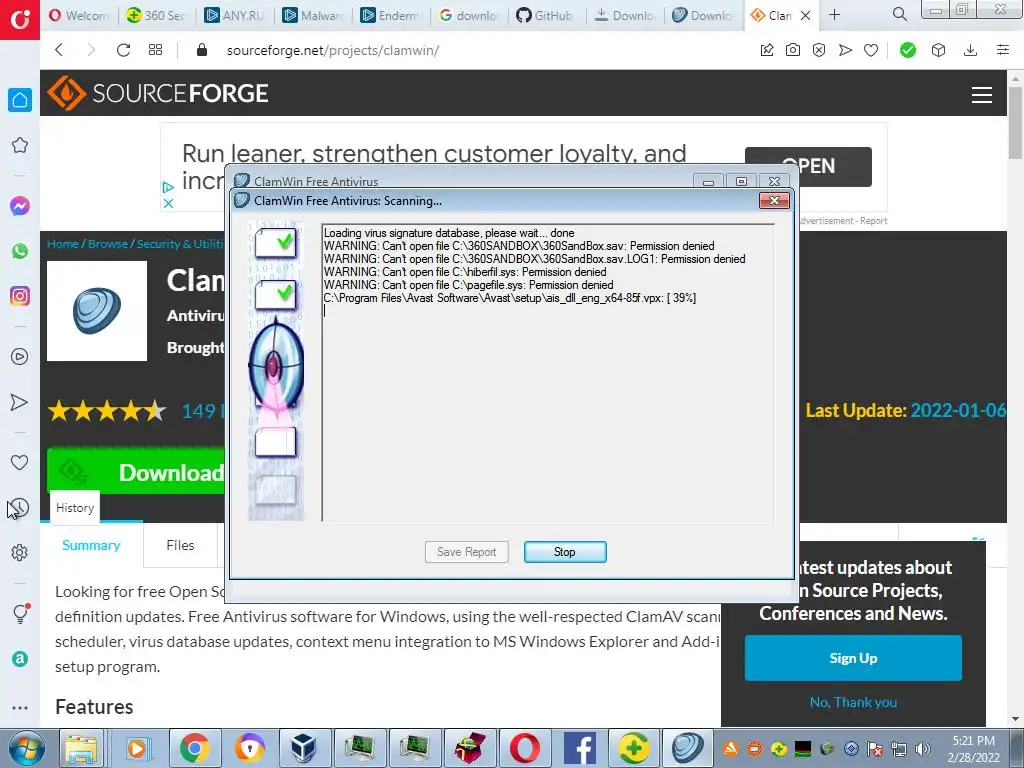Take a snapshot with camera icon
The width and height of the screenshot is (1024, 768).
point(793,50)
